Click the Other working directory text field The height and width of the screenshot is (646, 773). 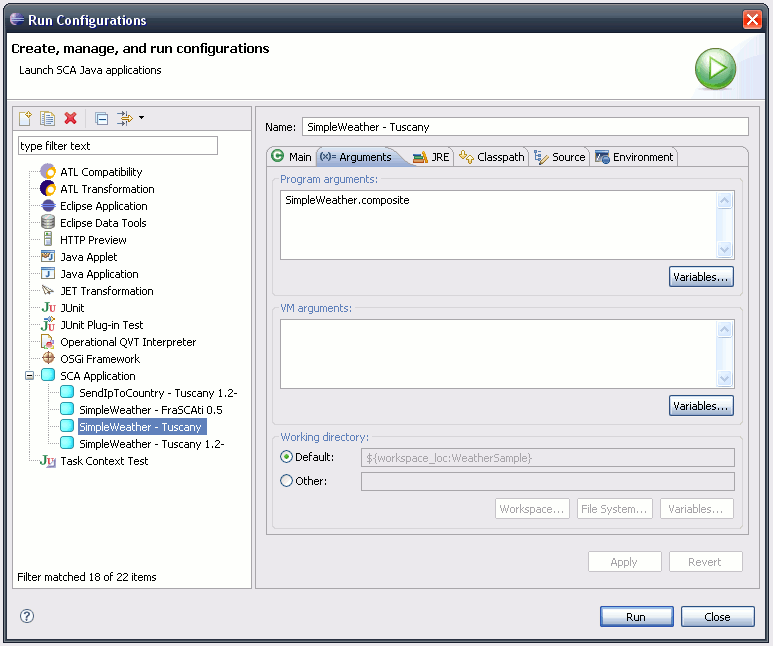point(548,481)
